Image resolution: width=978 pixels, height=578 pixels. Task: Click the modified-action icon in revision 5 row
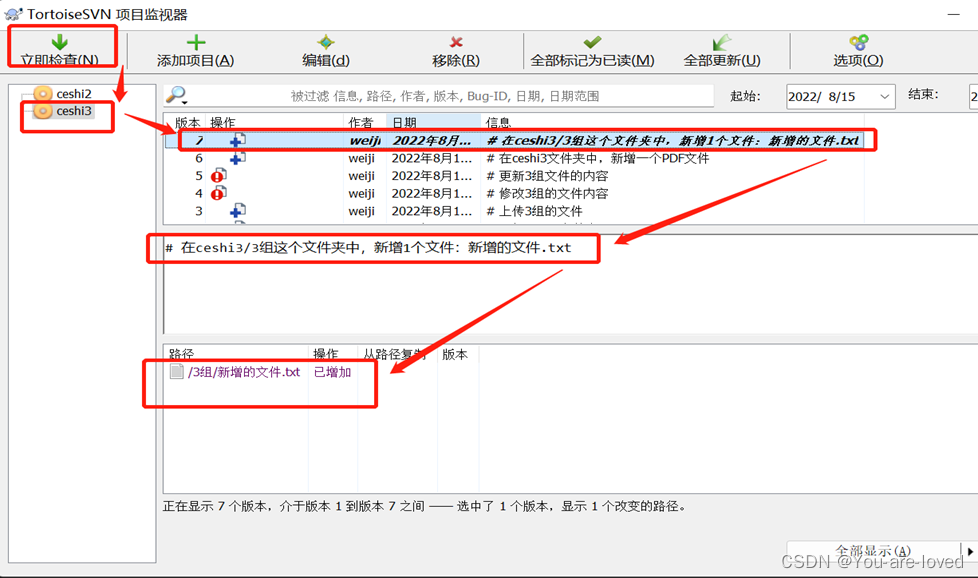click(x=218, y=176)
